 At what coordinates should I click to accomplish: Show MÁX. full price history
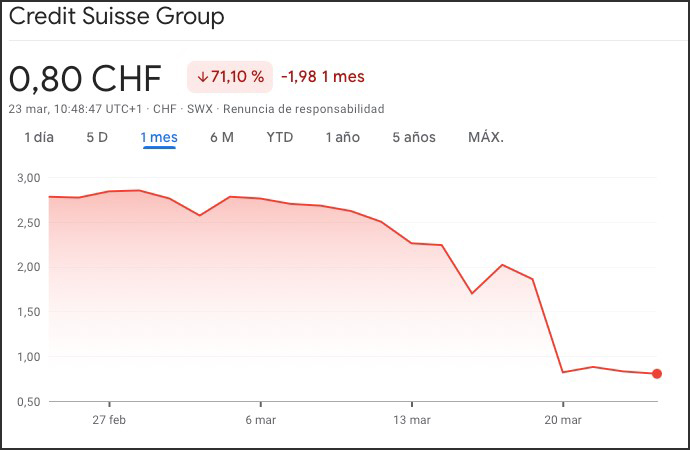(486, 137)
